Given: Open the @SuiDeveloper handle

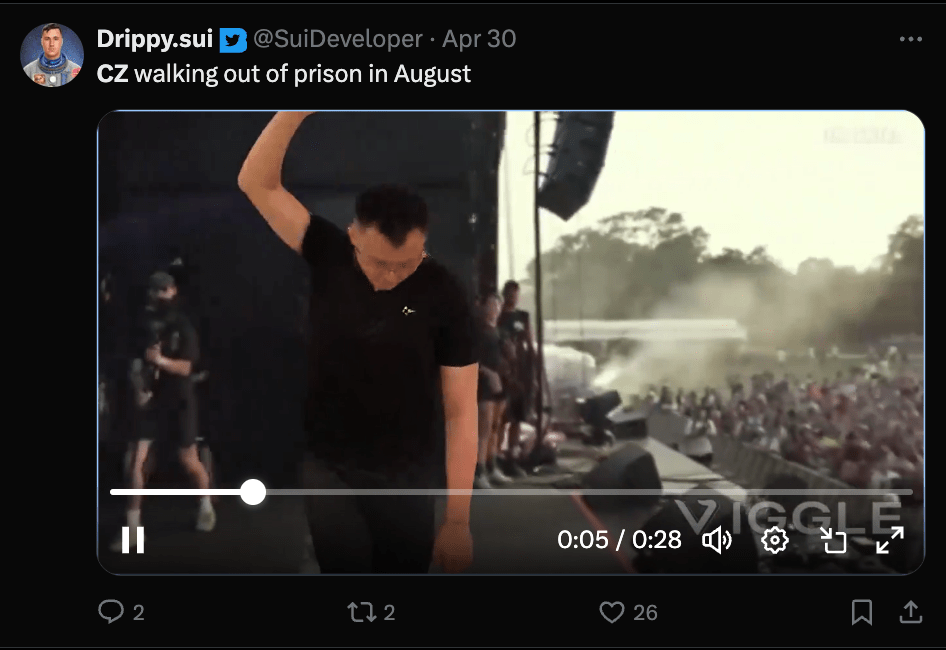Looking at the screenshot, I should pos(337,39).
